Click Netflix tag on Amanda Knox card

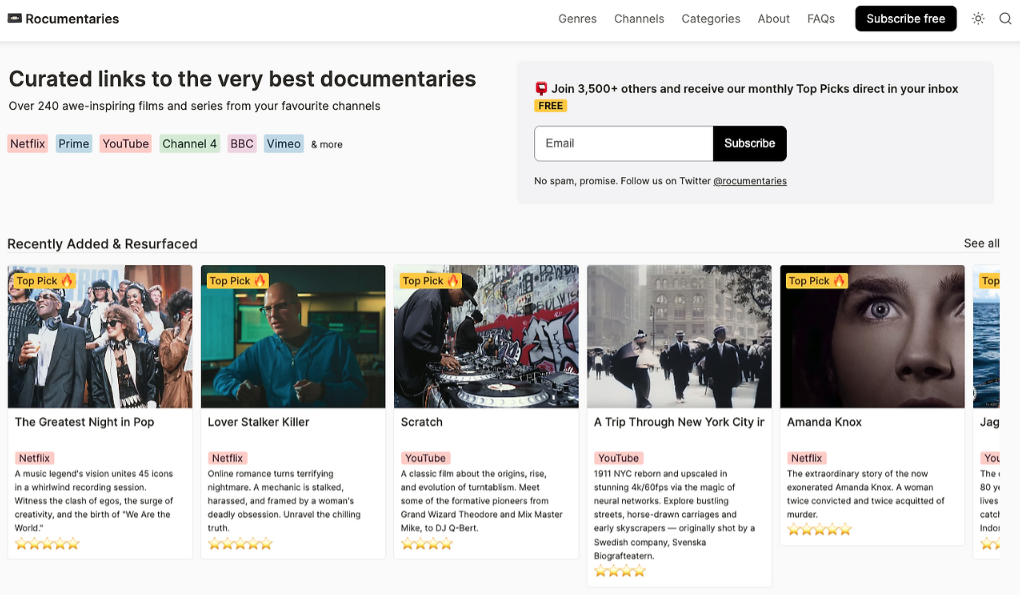coord(807,458)
